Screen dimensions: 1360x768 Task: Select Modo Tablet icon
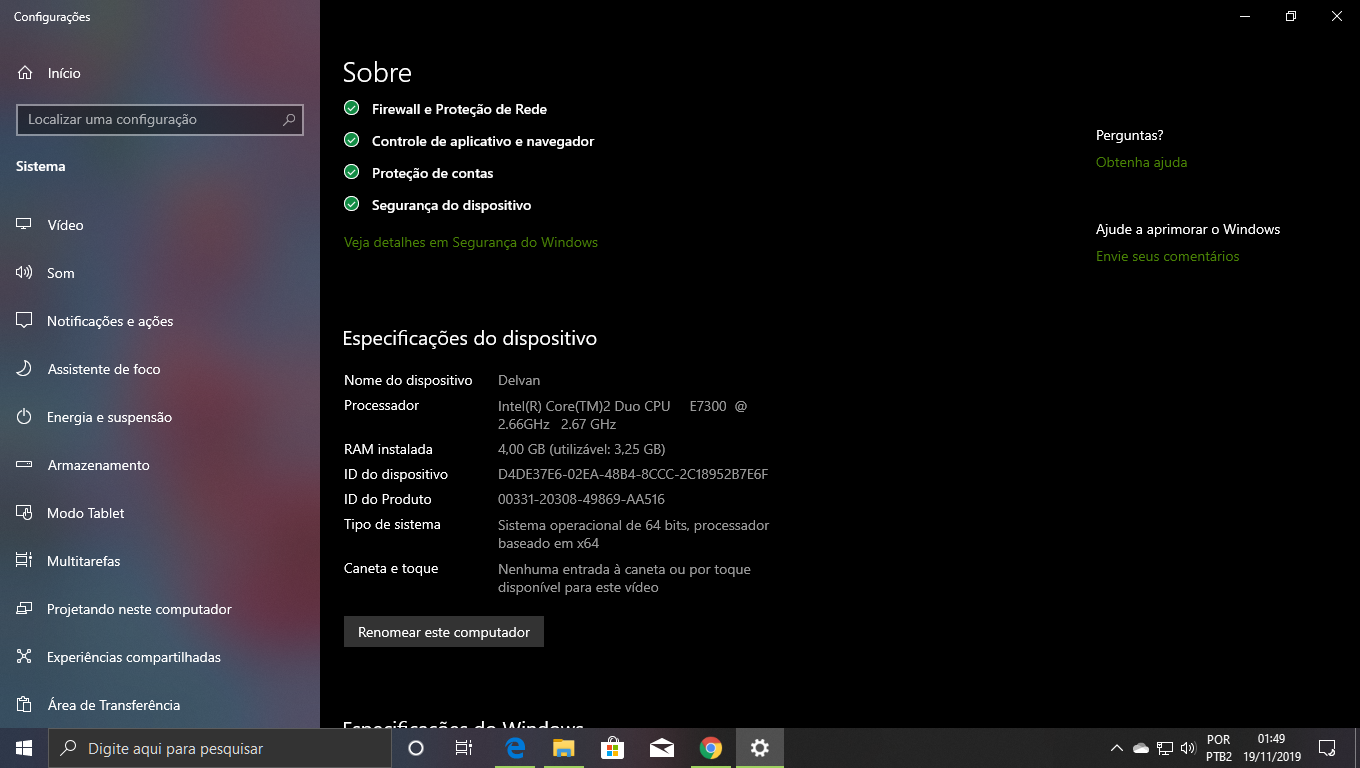tap(25, 513)
